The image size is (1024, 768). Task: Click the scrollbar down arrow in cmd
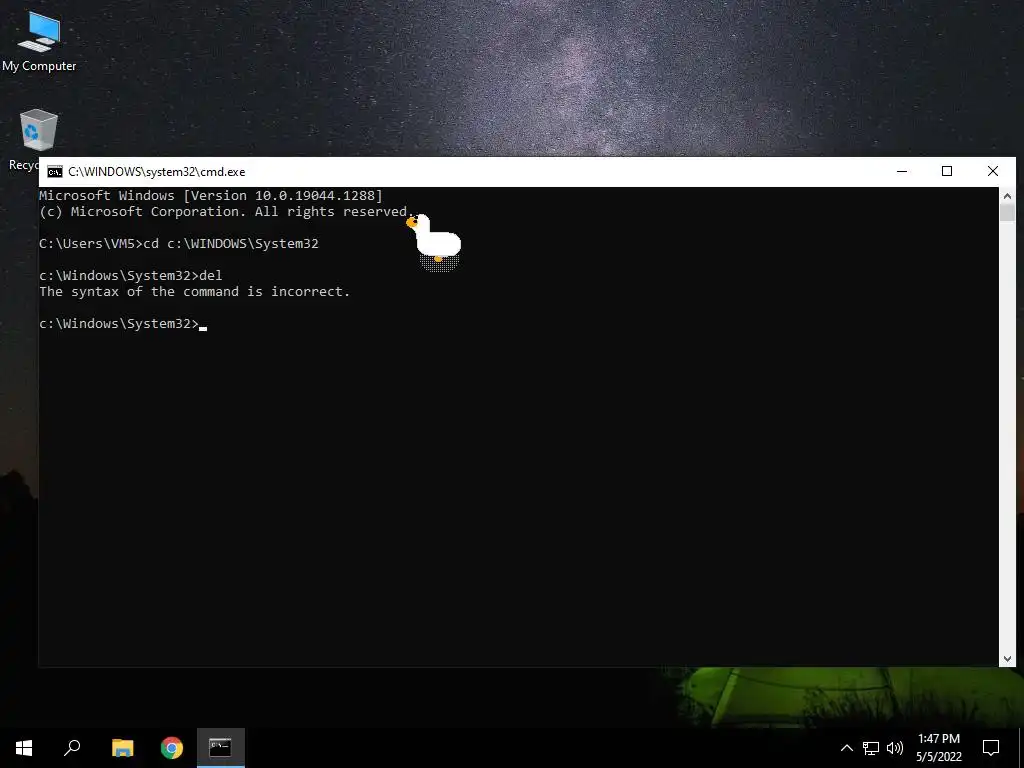click(1007, 659)
